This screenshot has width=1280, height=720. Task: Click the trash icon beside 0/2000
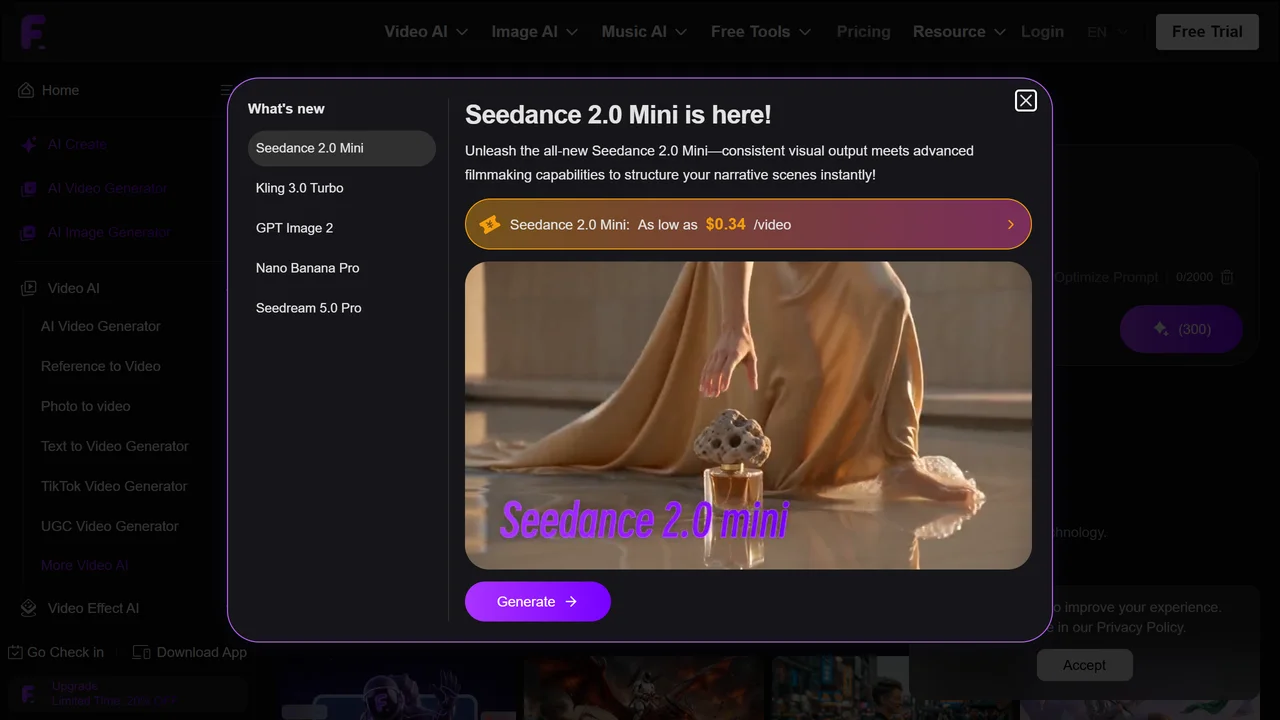[x=1227, y=277]
